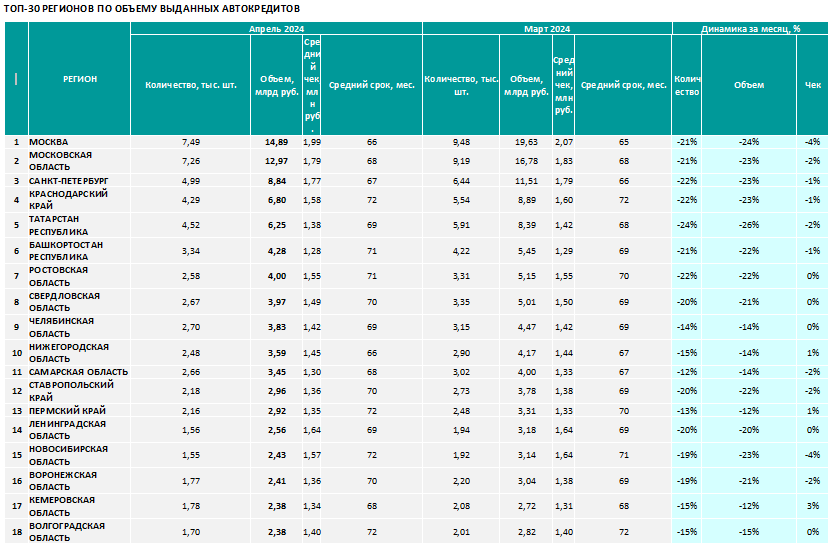Select Челябинская область April volume 3,83
The height and width of the screenshot is (543, 829).
277,327
